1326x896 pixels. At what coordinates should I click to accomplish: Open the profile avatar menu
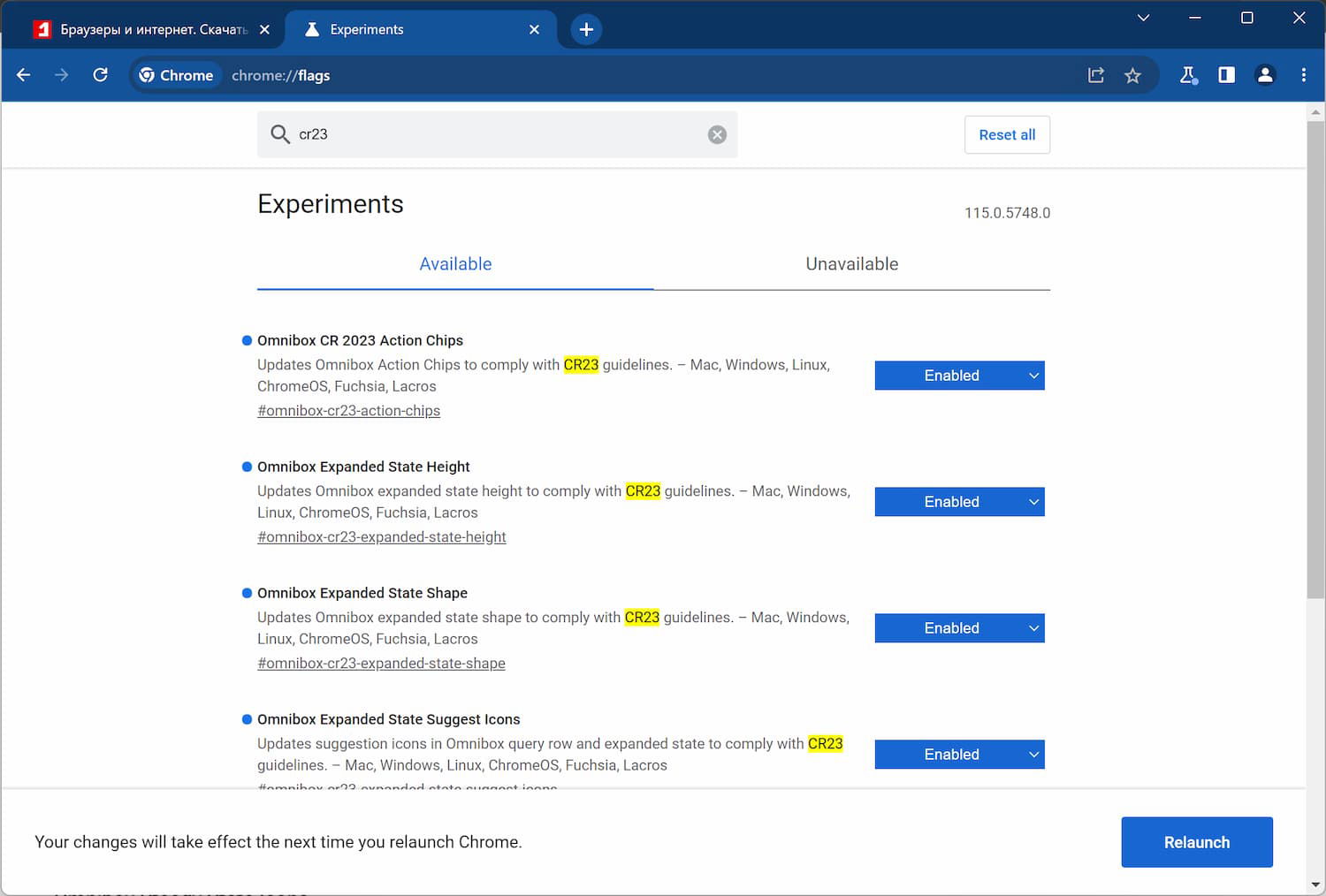point(1265,75)
